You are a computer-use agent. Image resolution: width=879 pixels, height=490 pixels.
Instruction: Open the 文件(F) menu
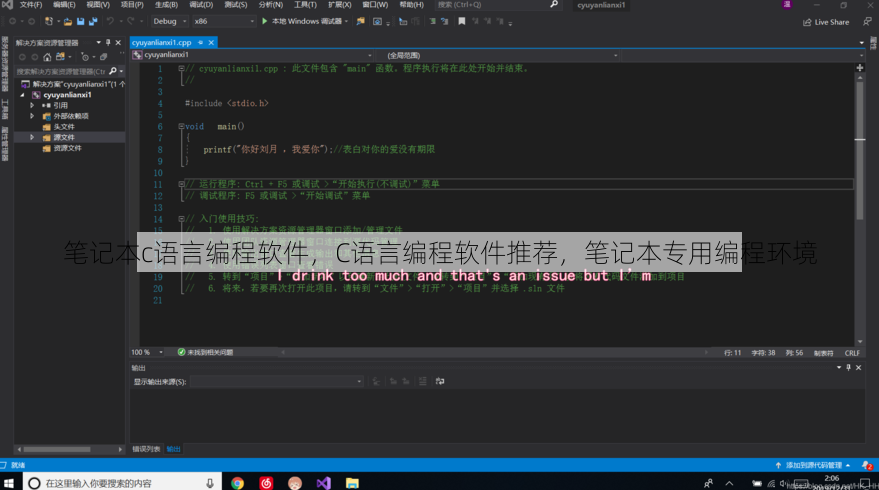(31, 4)
